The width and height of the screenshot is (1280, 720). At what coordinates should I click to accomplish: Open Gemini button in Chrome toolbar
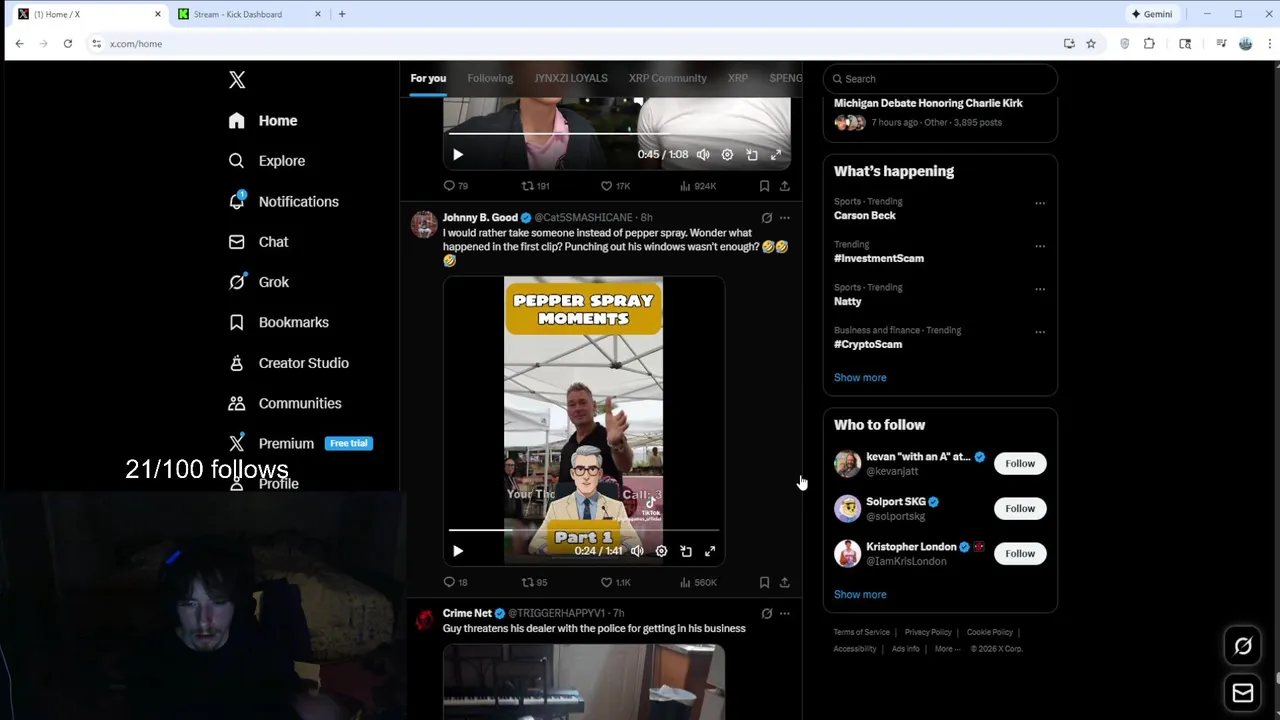click(x=1151, y=14)
